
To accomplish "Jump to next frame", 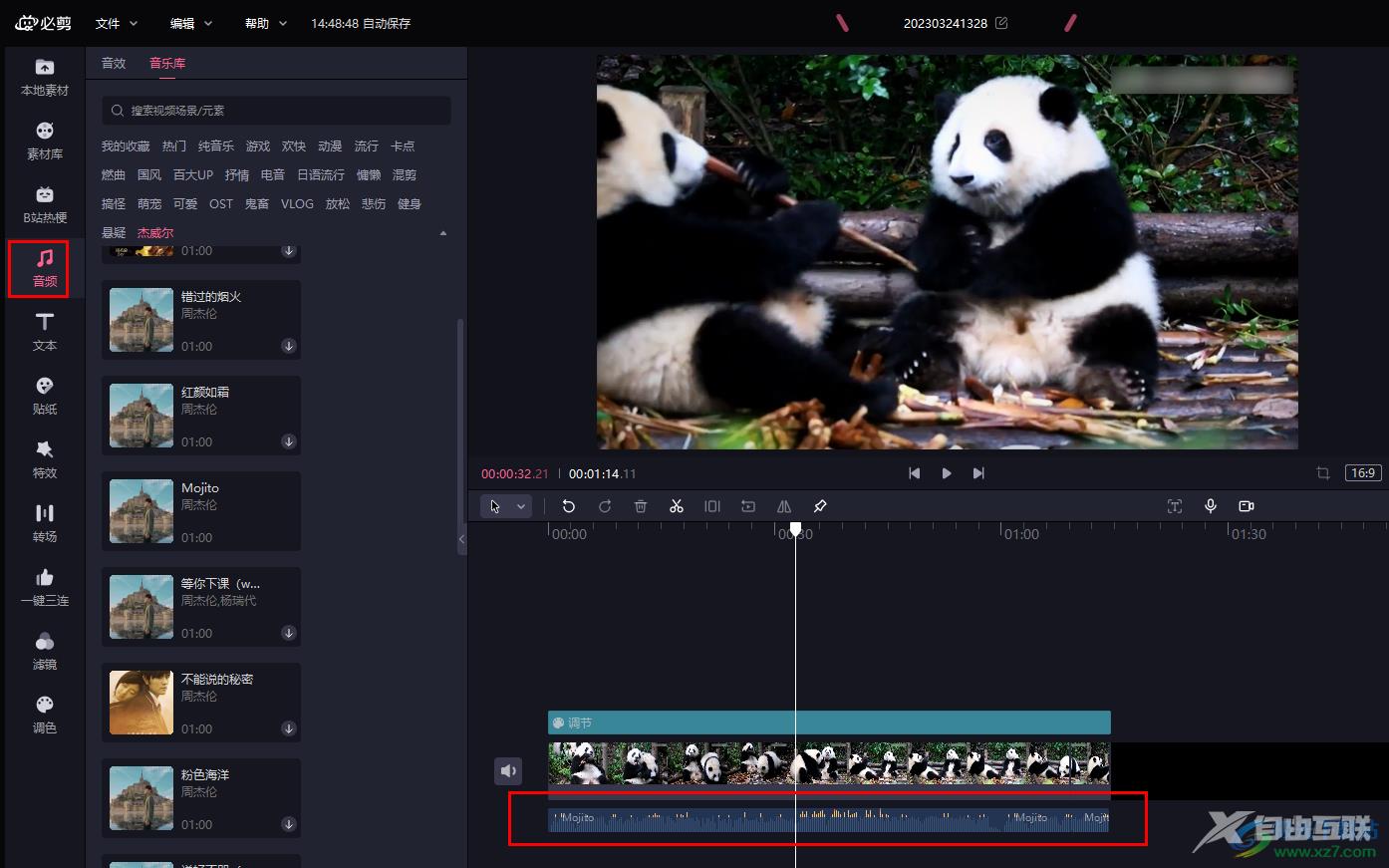I will pos(978,473).
